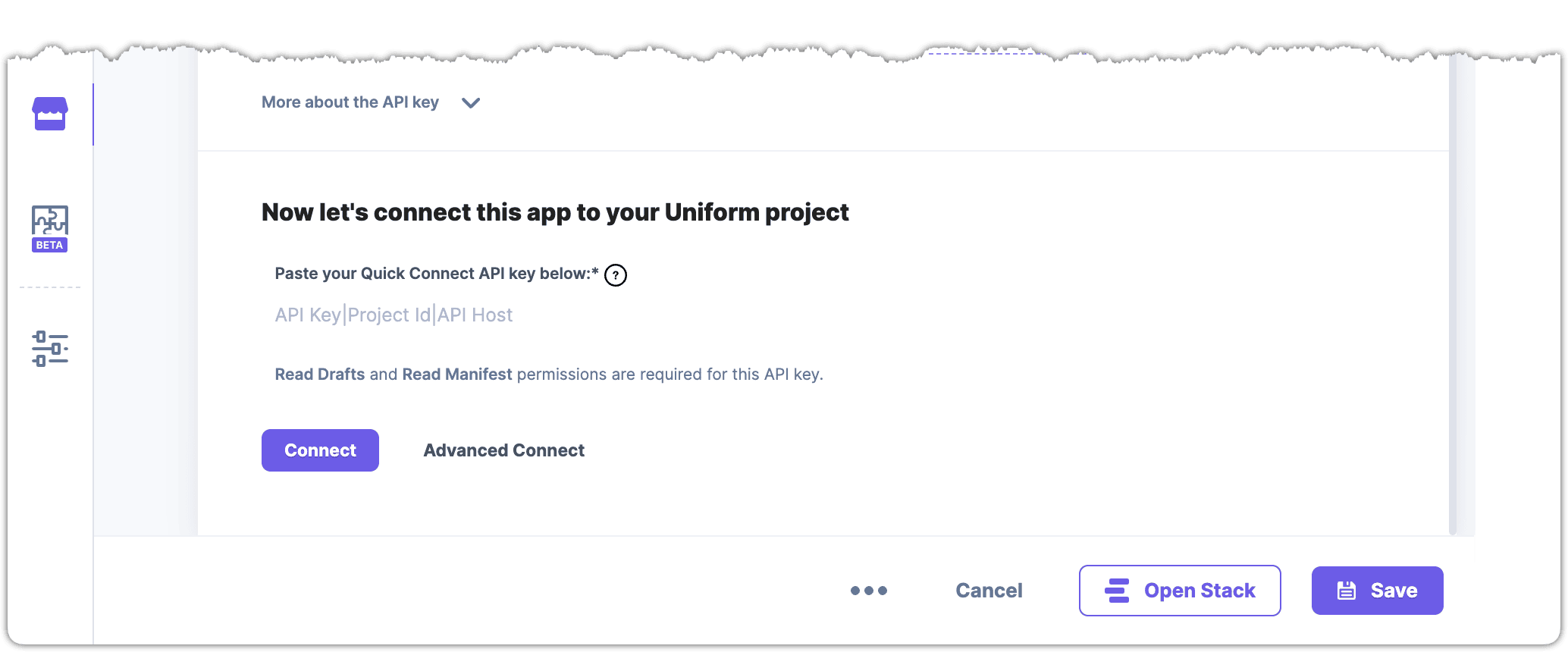The image size is (1568, 652).
Task: Click the BETA badge under puzzle icon
Action: pos(50,246)
